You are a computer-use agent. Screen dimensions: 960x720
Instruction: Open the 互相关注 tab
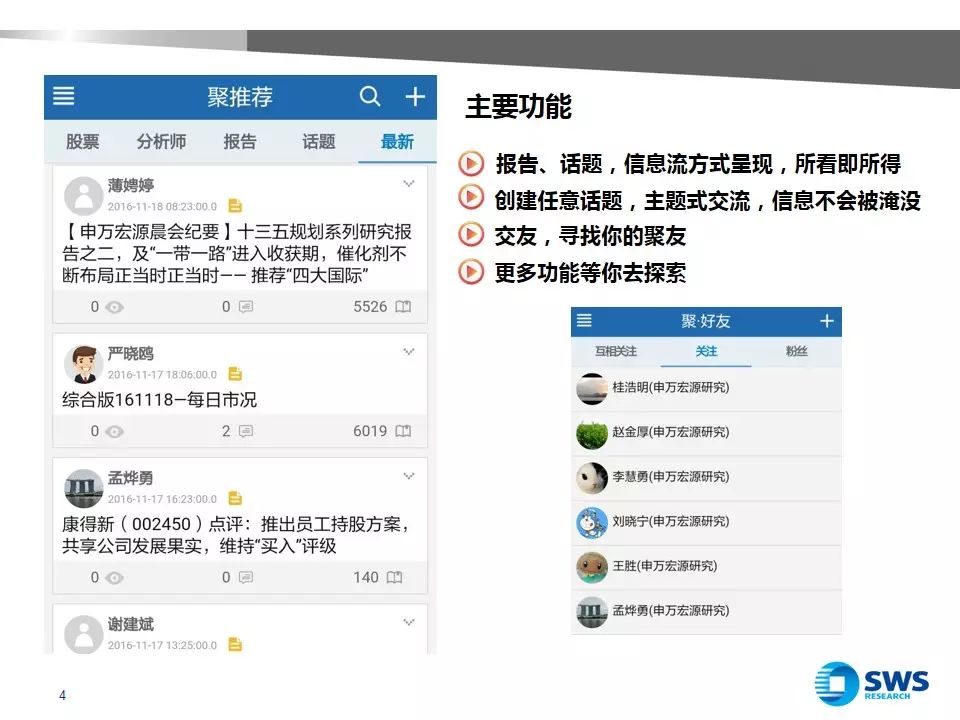tap(616, 351)
